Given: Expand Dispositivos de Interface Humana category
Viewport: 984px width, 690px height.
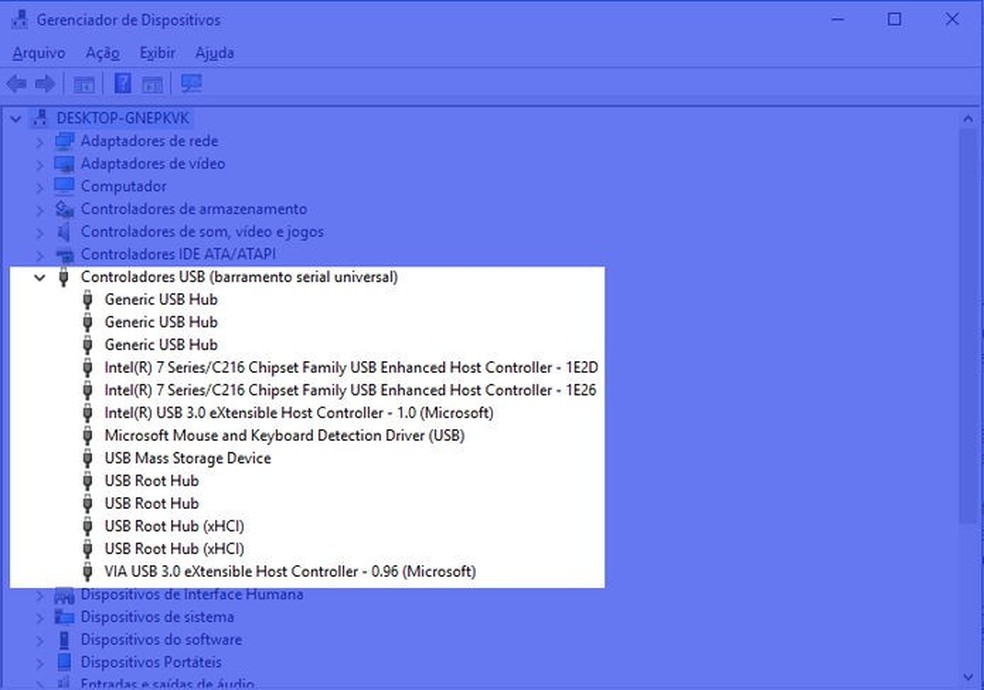Looking at the screenshot, I should click(x=40, y=595).
